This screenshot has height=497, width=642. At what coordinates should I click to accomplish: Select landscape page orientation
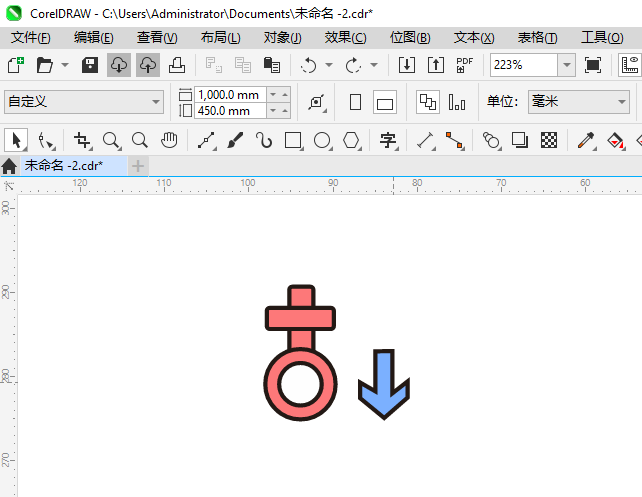point(385,102)
